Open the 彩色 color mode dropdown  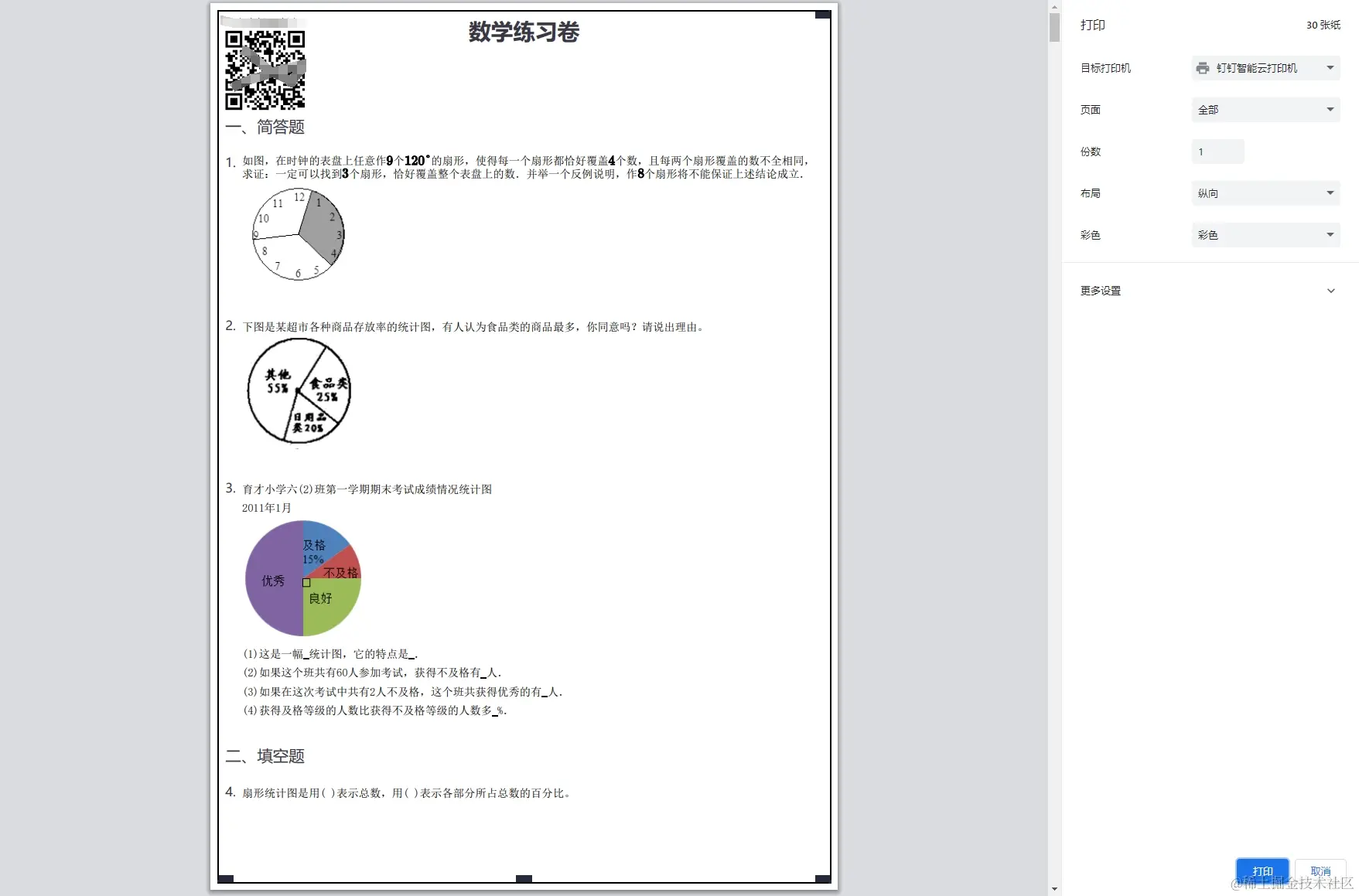pyautogui.click(x=1265, y=235)
